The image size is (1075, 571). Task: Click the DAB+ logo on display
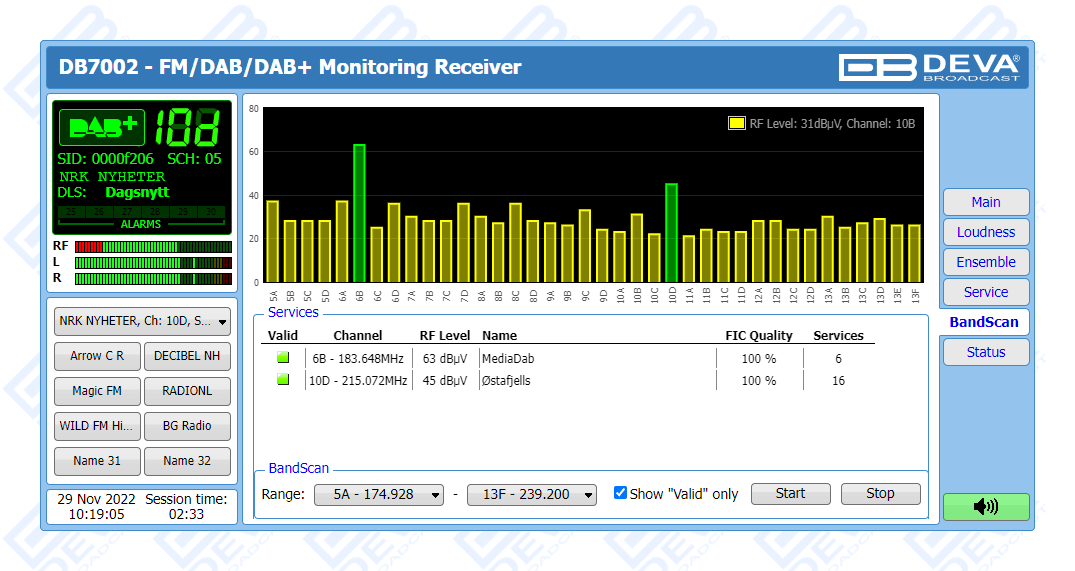click(x=102, y=127)
